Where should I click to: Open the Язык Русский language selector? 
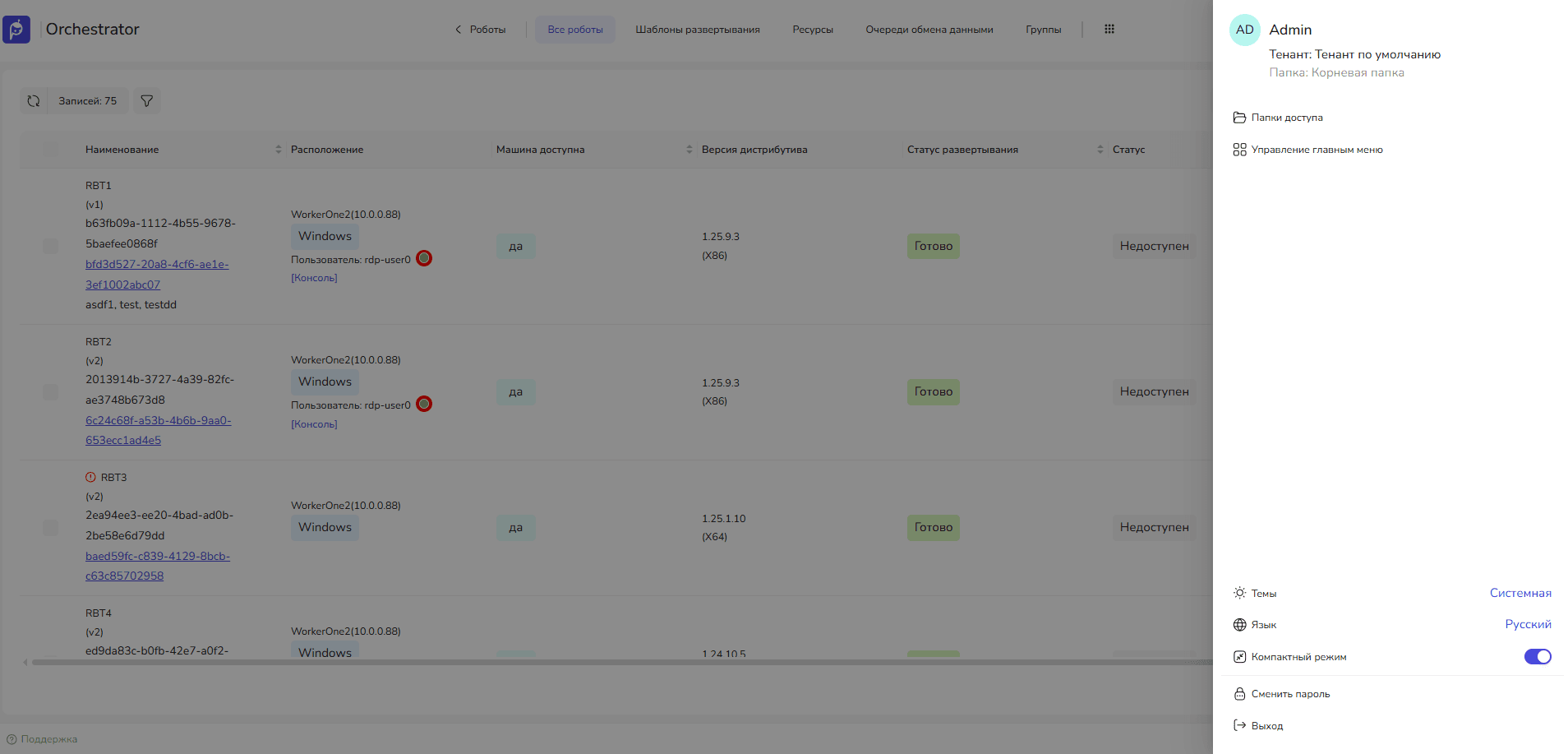pyautogui.click(x=1527, y=624)
